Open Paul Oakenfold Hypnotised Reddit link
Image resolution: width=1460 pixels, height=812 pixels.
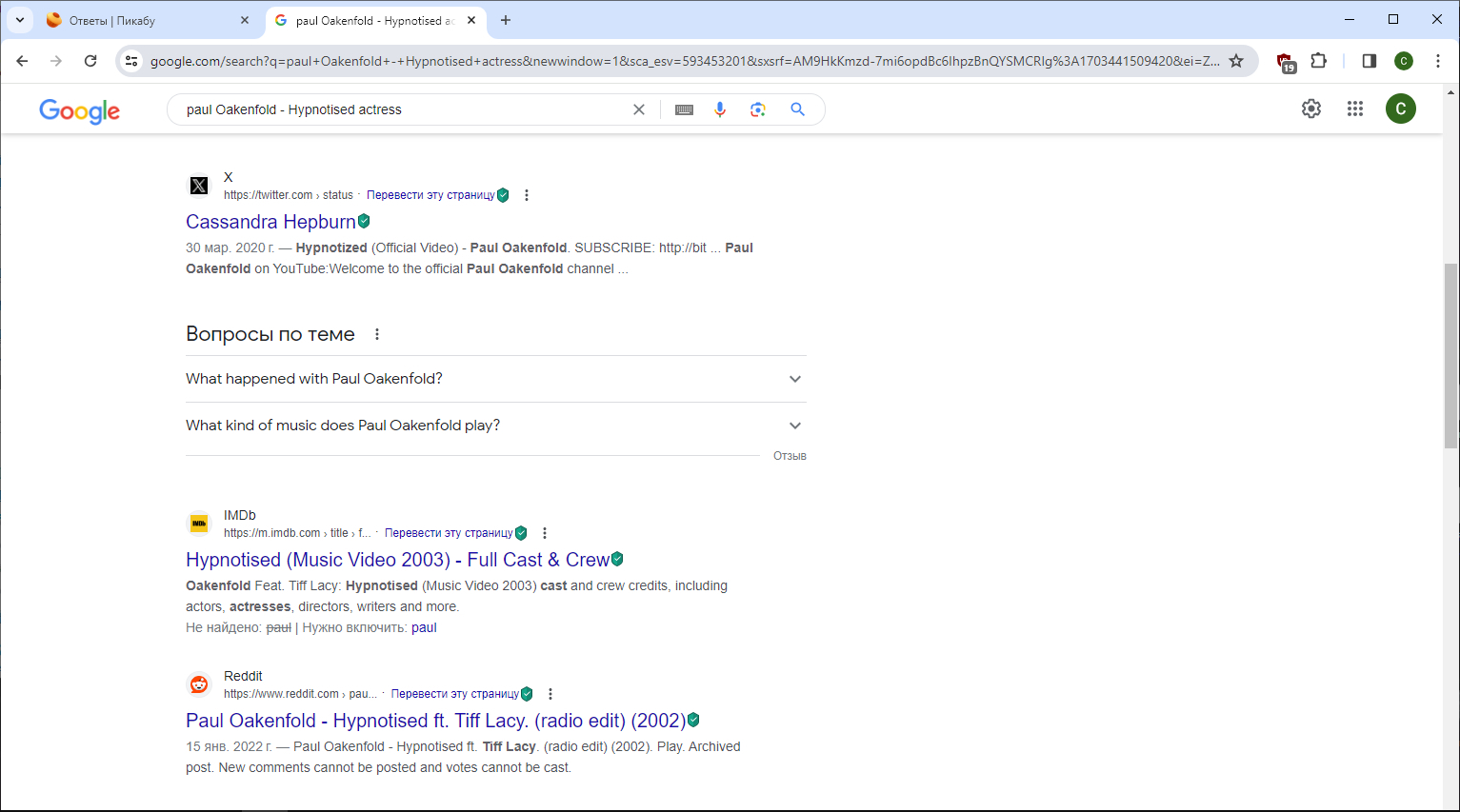436,721
